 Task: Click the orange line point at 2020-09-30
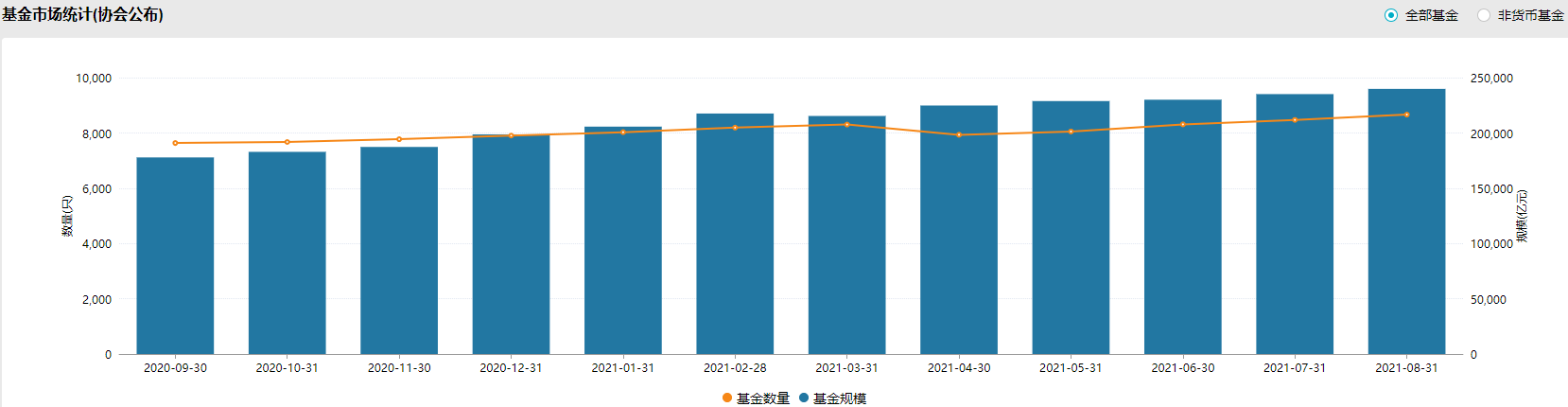(x=175, y=143)
